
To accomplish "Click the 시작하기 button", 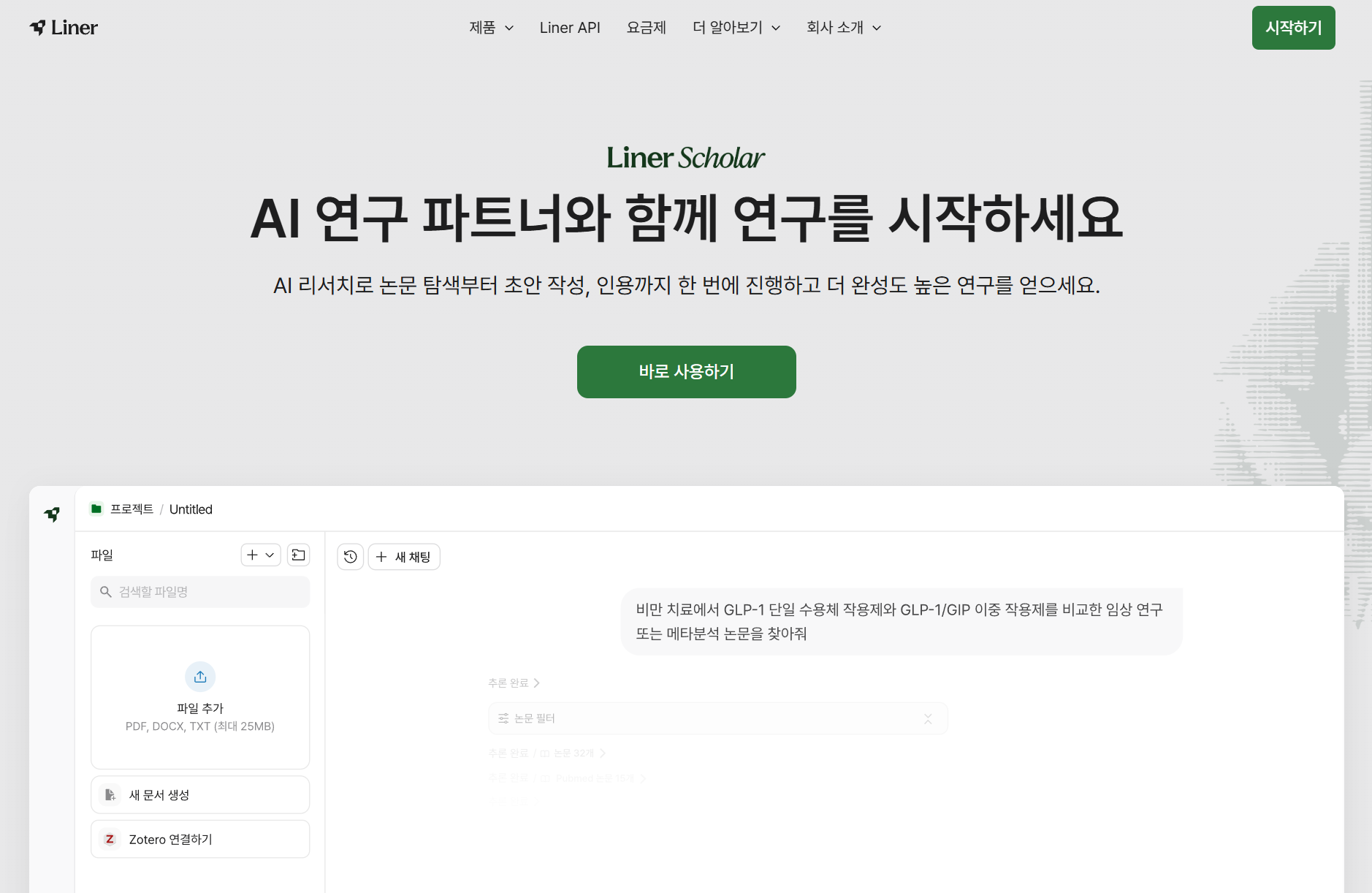I will [x=1293, y=28].
